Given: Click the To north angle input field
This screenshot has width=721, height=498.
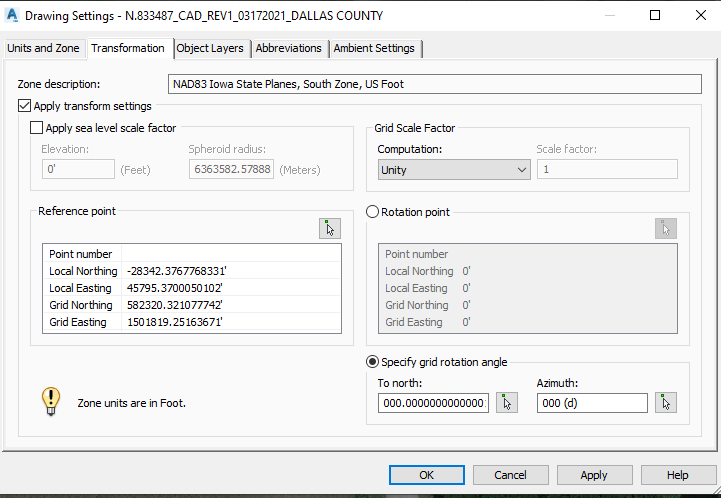Looking at the screenshot, I should (x=433, y=403).
